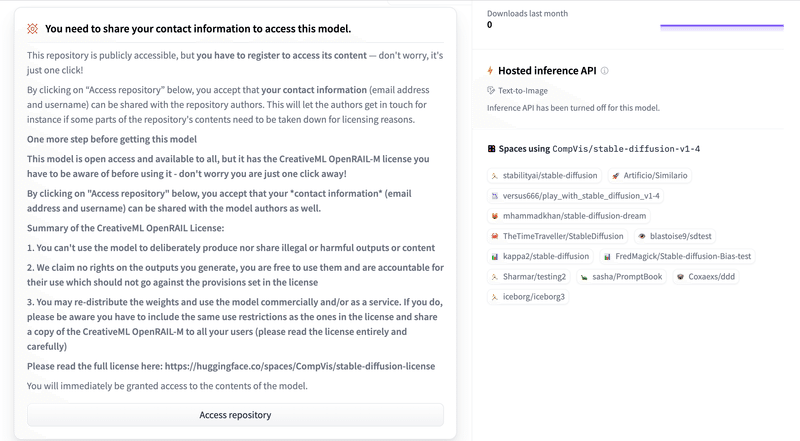This screenshot has width=800, height=441.
Task: Click the 'Downloads last month' label
Action: [x=528, y=14]
